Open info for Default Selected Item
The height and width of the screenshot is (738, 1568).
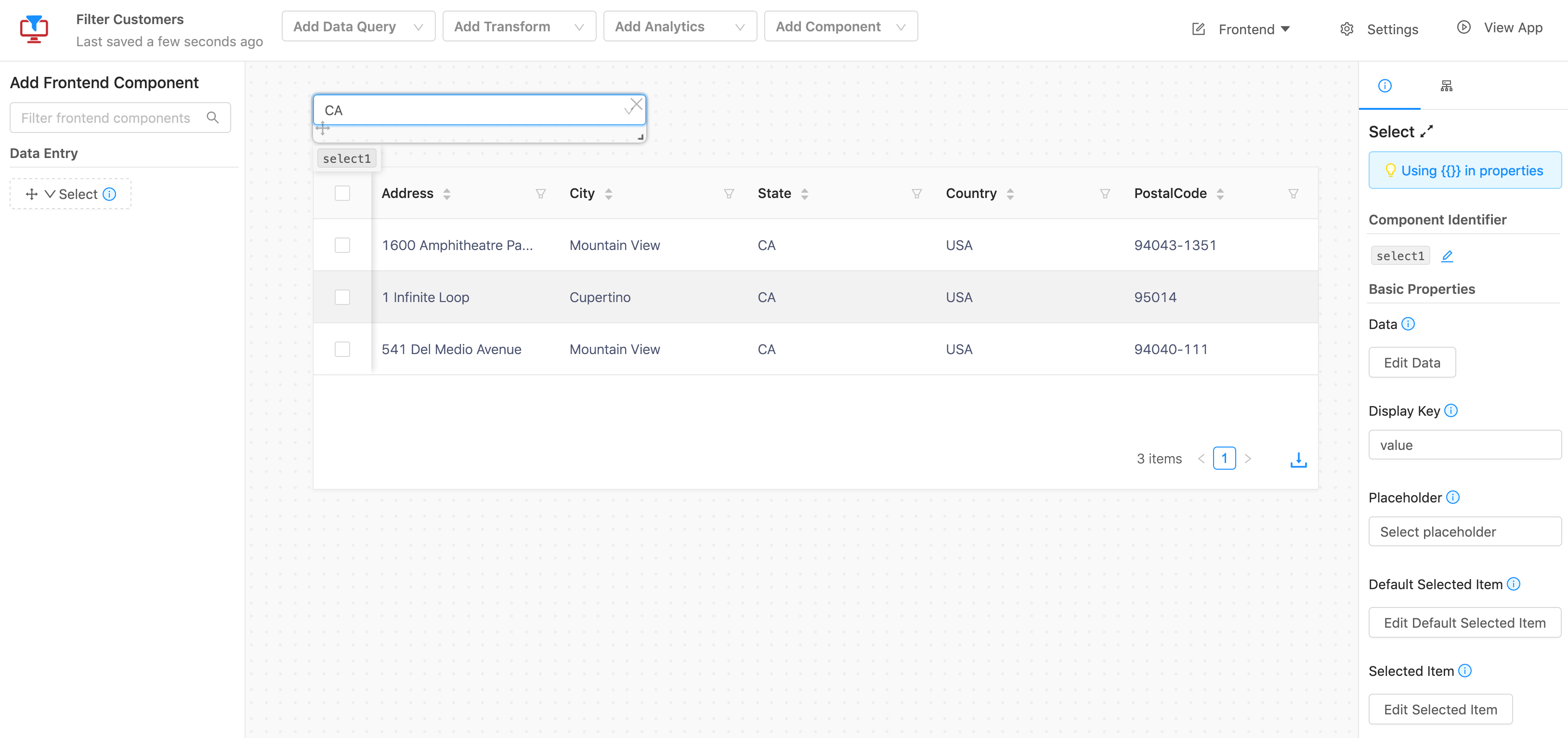coord(1514,584)
